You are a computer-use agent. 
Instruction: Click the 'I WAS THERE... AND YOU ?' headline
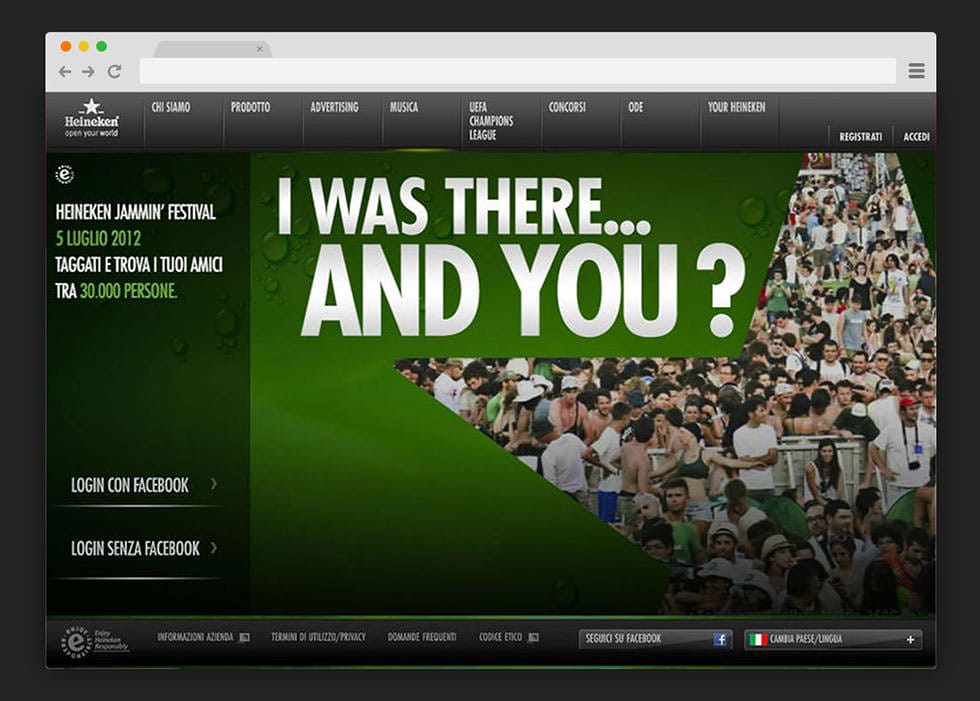point(511,257)
